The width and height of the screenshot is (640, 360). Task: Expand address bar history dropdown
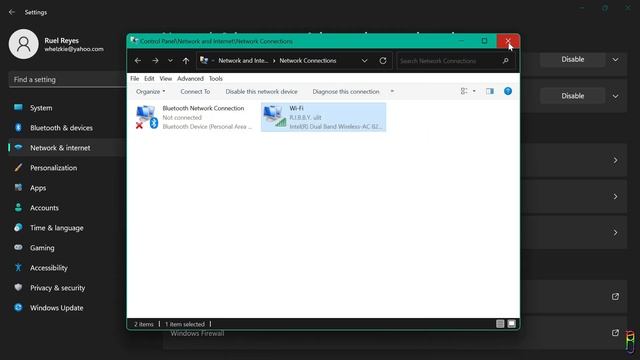point(364,61)
